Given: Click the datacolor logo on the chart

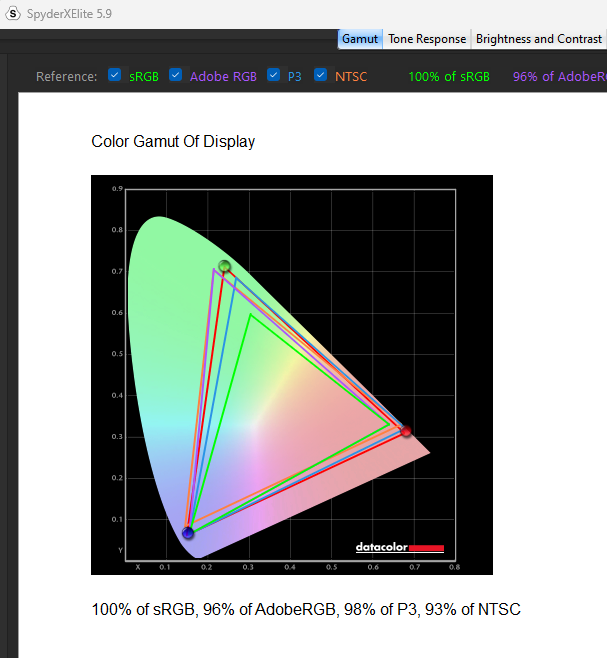Looking at the screenshot, I should point(399,547).
